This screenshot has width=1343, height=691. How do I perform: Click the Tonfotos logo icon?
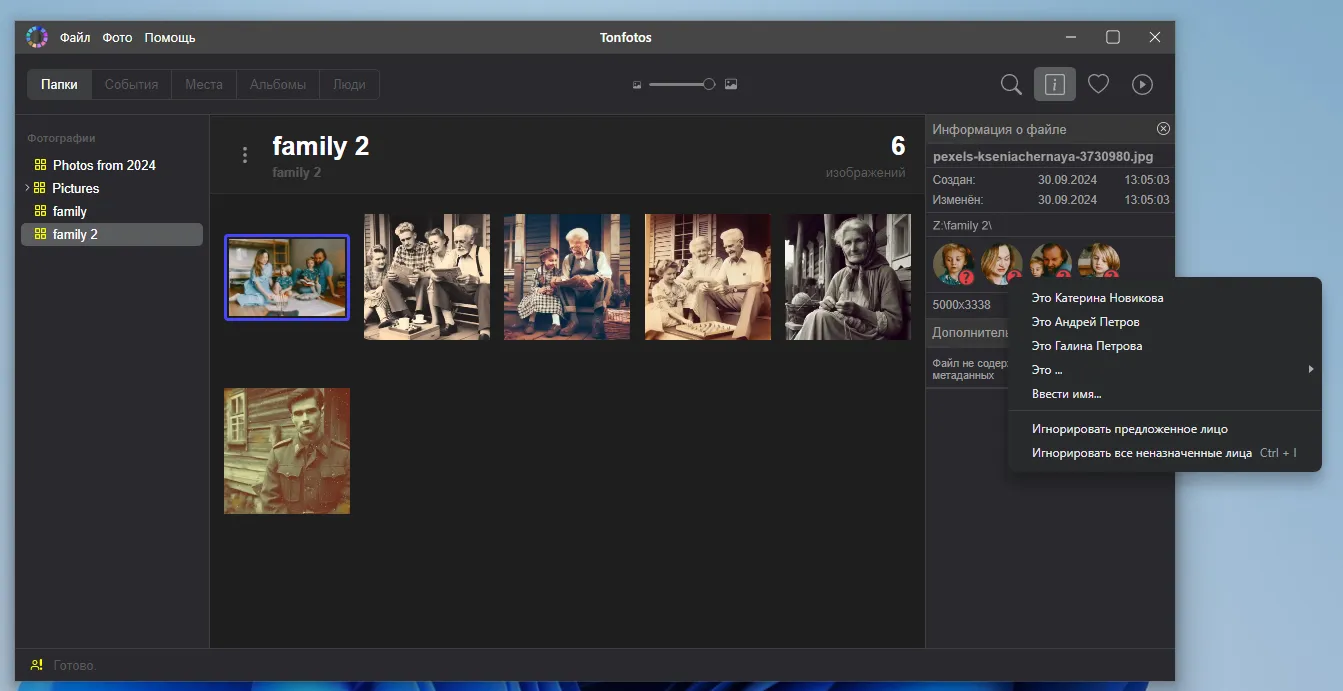point(37,38)
